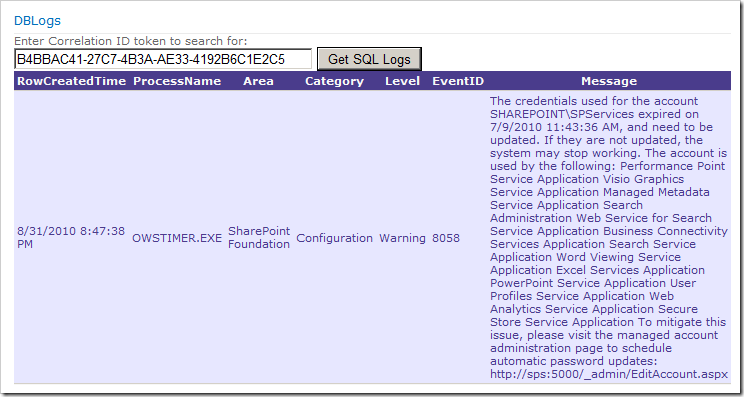Click the SharePoint Foundation area cell
744x397 pixels.
[x=259, y=238]
